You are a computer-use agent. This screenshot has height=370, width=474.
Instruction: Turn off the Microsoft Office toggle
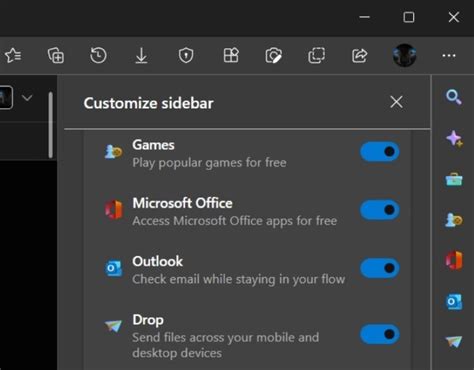tap(380, 210)
